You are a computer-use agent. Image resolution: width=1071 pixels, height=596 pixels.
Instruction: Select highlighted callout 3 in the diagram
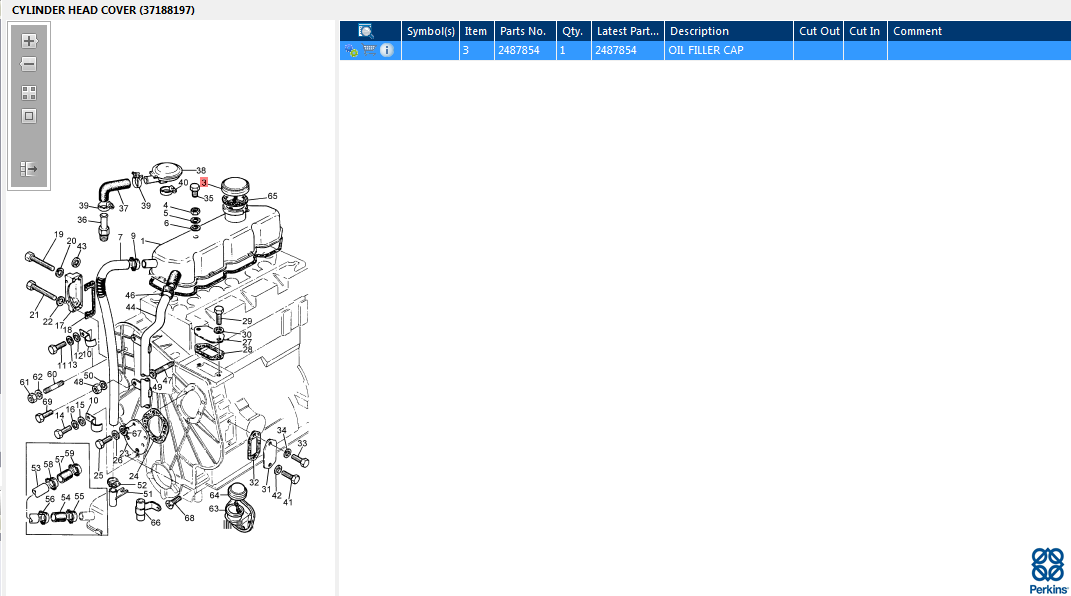(204, 183)
